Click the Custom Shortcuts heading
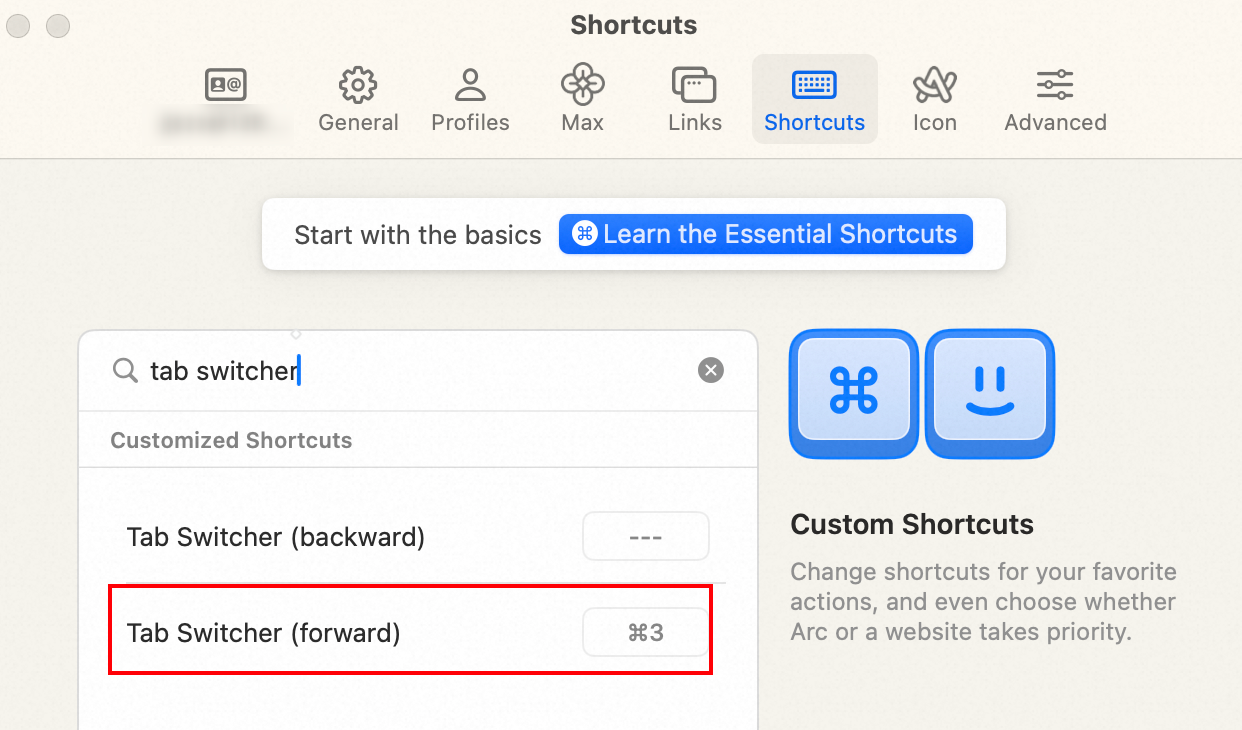The width and height of the screenshot is (1242, 730). click(x=912, y=524)
